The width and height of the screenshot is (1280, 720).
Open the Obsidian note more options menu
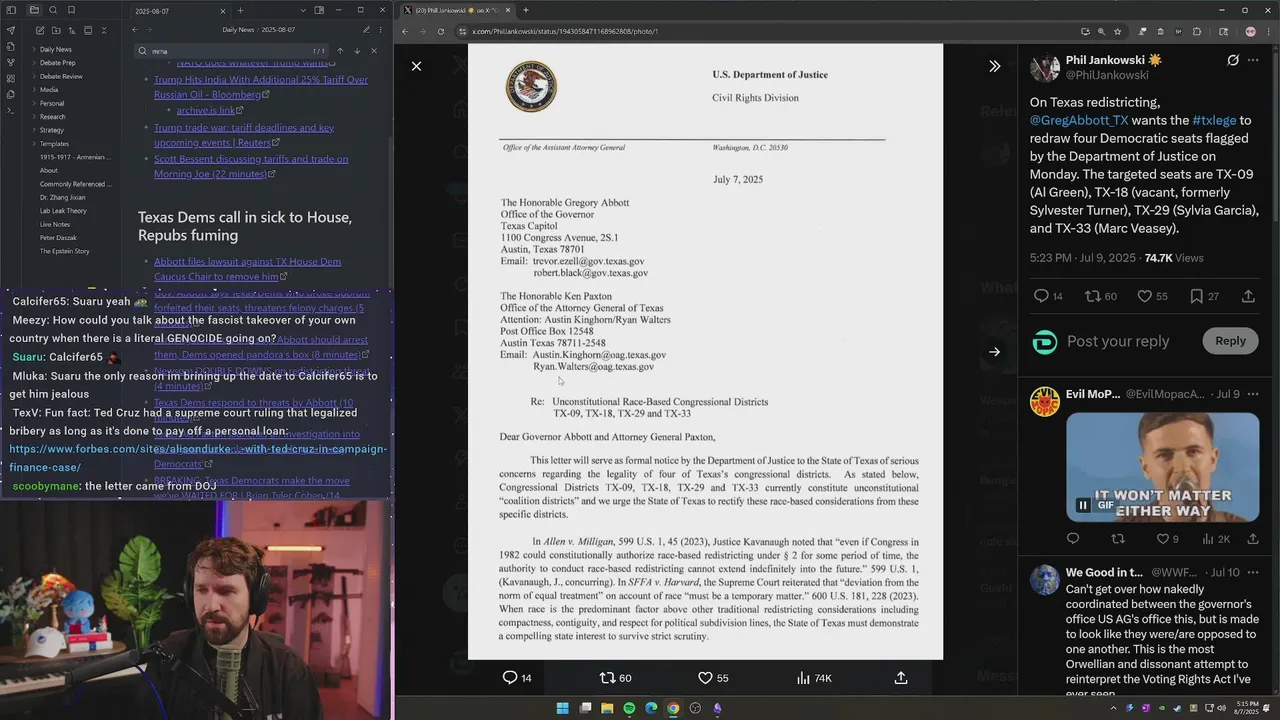pos(381,30)
